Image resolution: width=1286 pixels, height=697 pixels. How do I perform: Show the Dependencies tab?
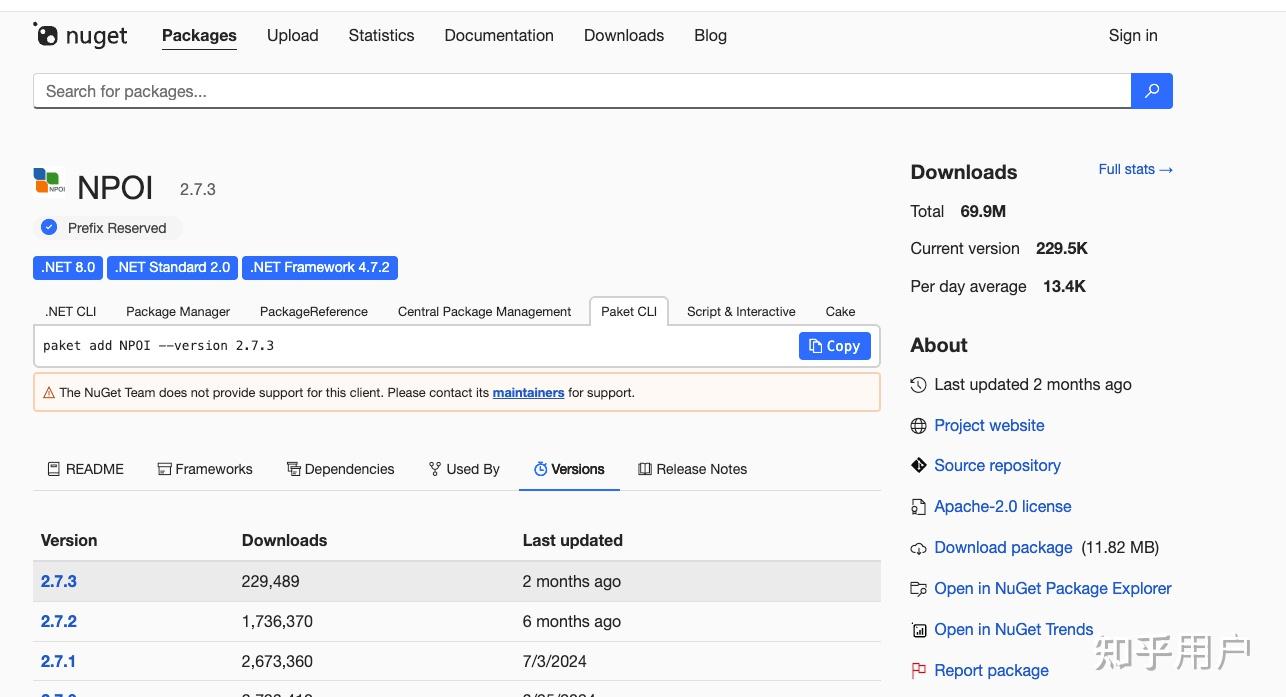click(x=340, y=469)
